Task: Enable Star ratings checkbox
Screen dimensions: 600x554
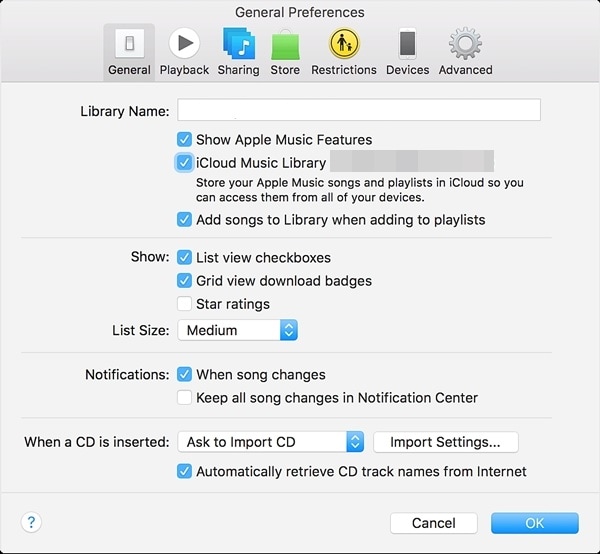Action: click(184, 304)
